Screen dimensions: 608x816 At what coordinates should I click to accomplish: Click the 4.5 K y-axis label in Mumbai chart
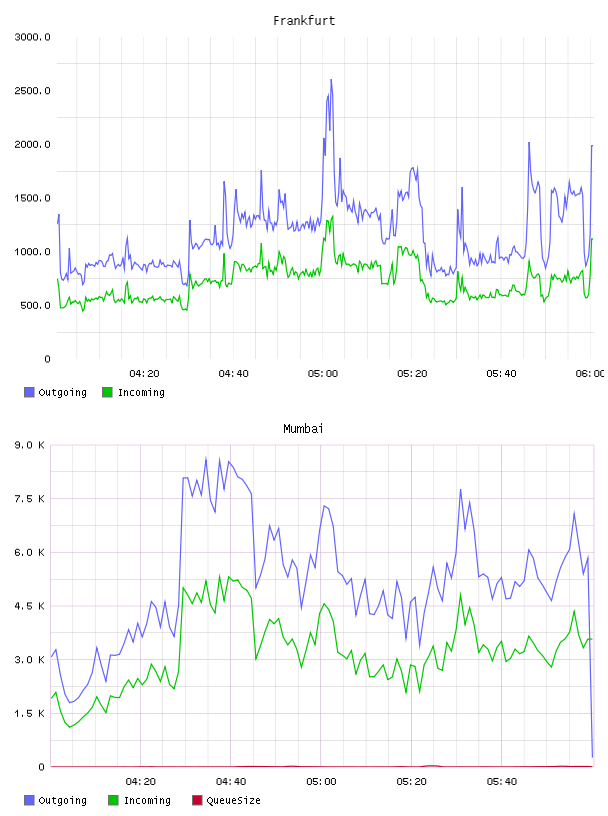click(x=30, y=606)
